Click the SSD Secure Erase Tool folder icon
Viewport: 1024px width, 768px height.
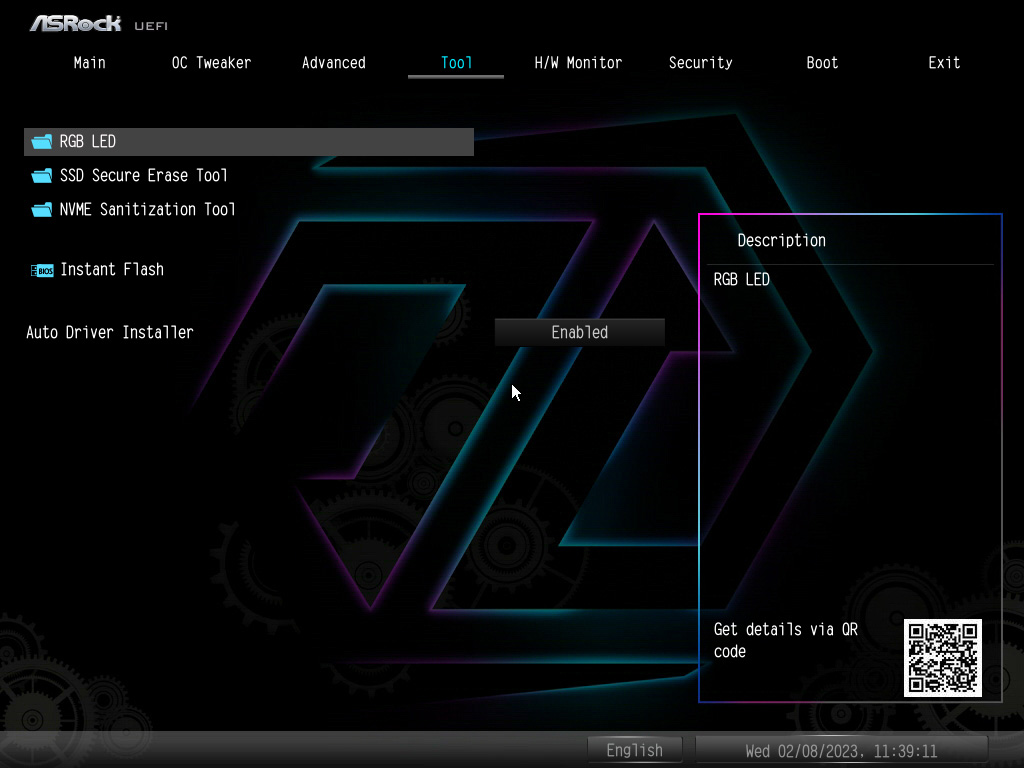[x=42, y=176]
